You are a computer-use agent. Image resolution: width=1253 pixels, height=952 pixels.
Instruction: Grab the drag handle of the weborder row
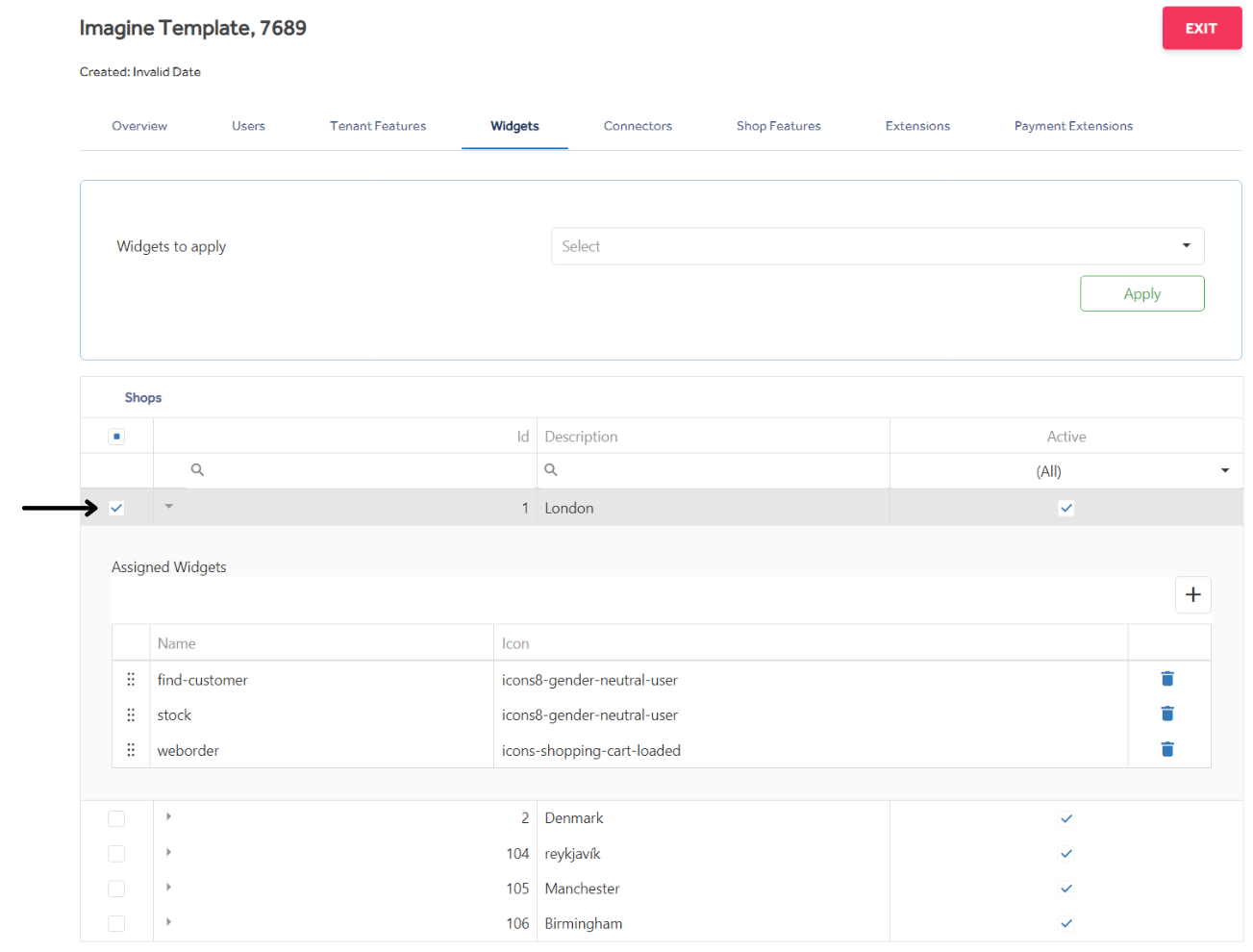tap(131, 749)
